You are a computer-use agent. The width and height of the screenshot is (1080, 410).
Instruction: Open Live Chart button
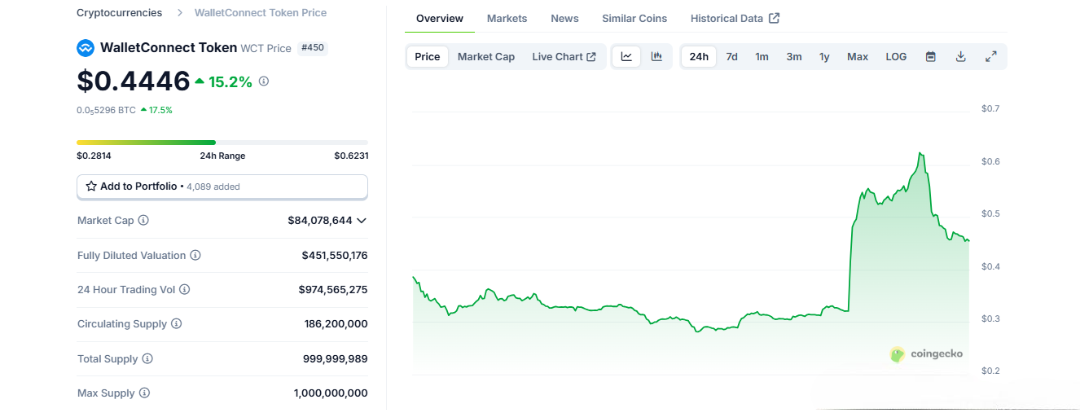[564, 57]
